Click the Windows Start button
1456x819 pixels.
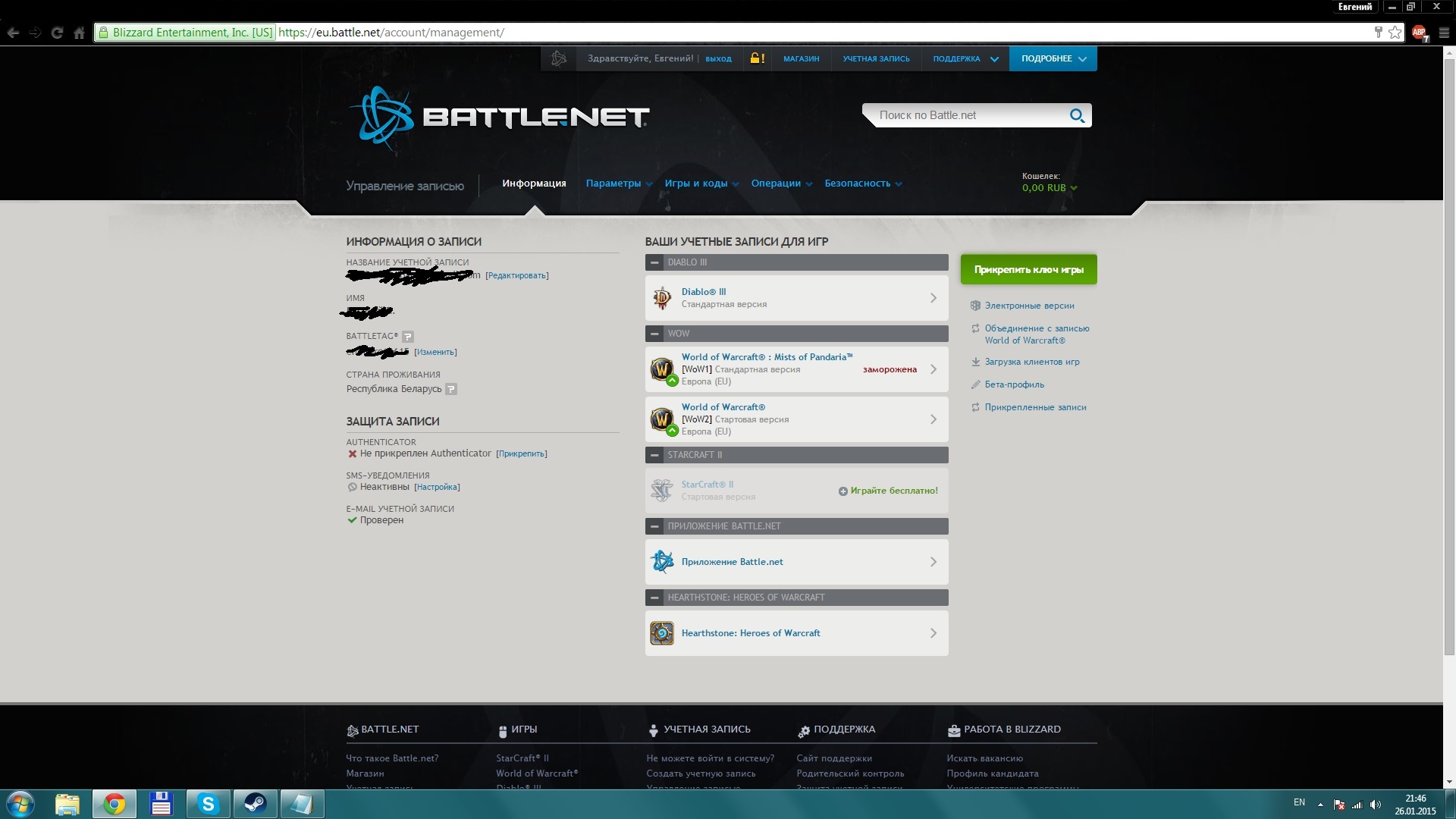pyautogui.click(x=19, y=804)
